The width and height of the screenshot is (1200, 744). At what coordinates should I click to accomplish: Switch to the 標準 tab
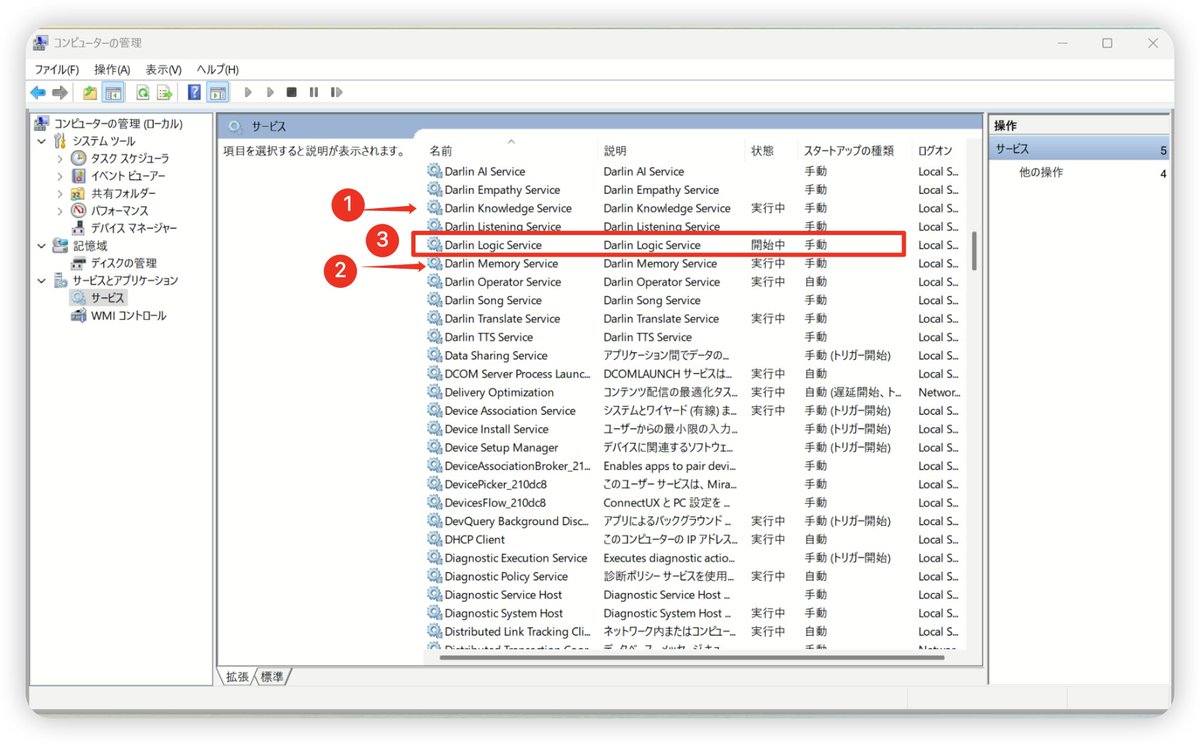pyautogui.click(x=272, y=677)
